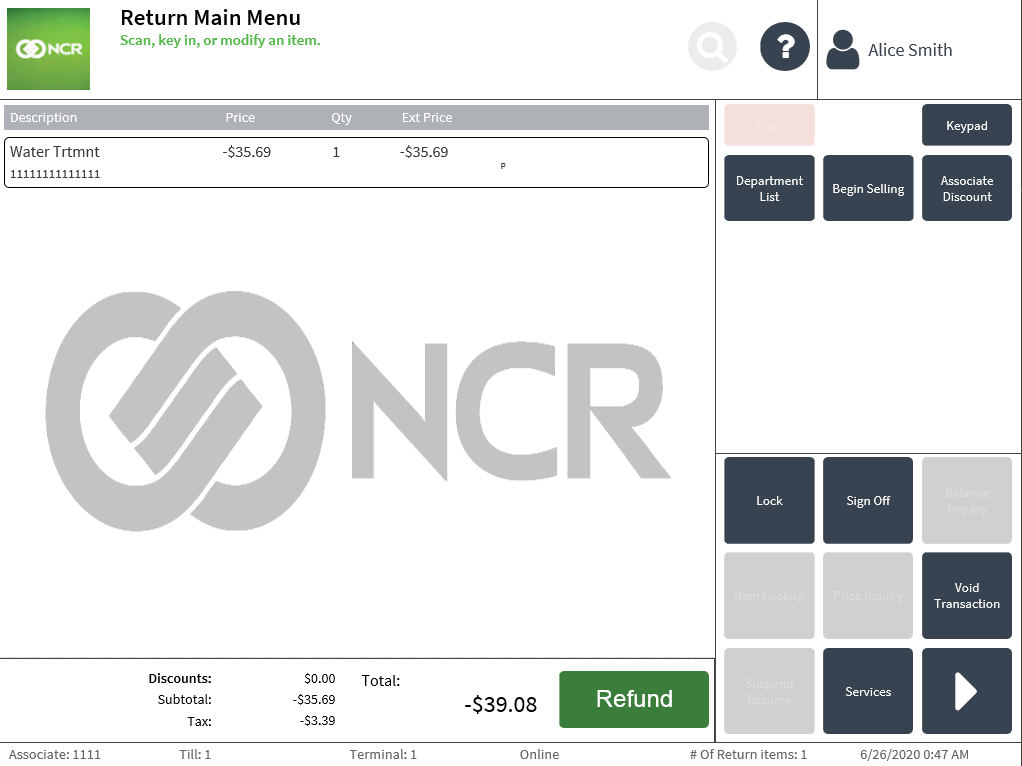The image size is (1022, 766).
Task: Click the Associate: 1111 status entry
Action: tap(55, 754)
